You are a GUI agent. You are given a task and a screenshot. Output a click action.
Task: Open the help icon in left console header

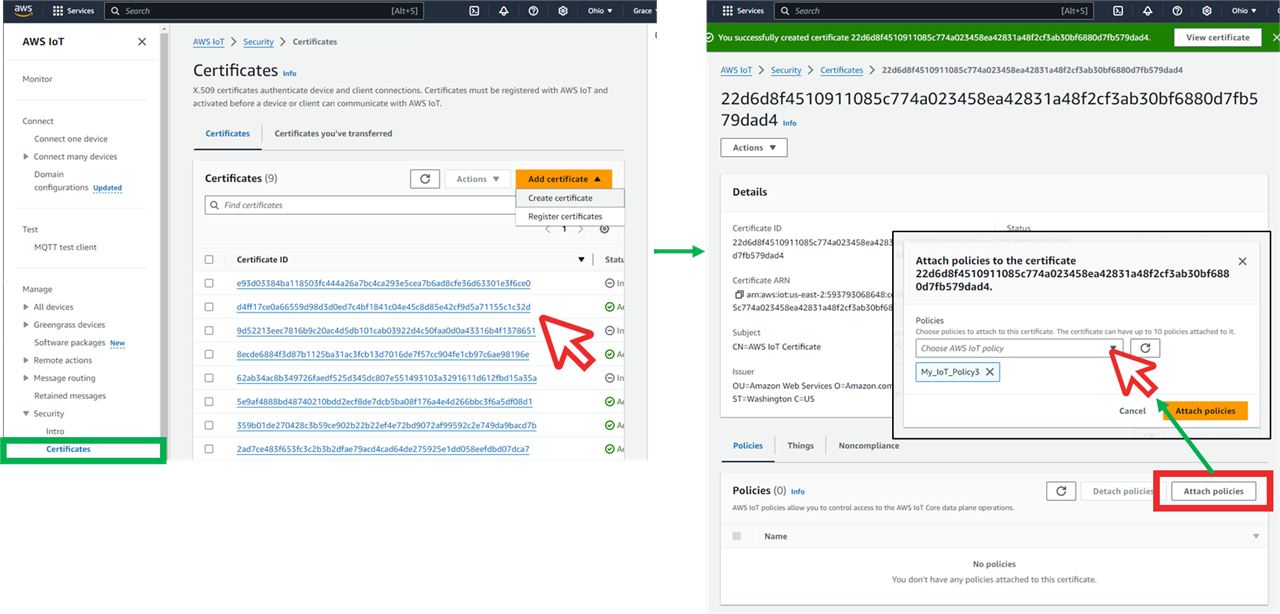click(533, 11)
